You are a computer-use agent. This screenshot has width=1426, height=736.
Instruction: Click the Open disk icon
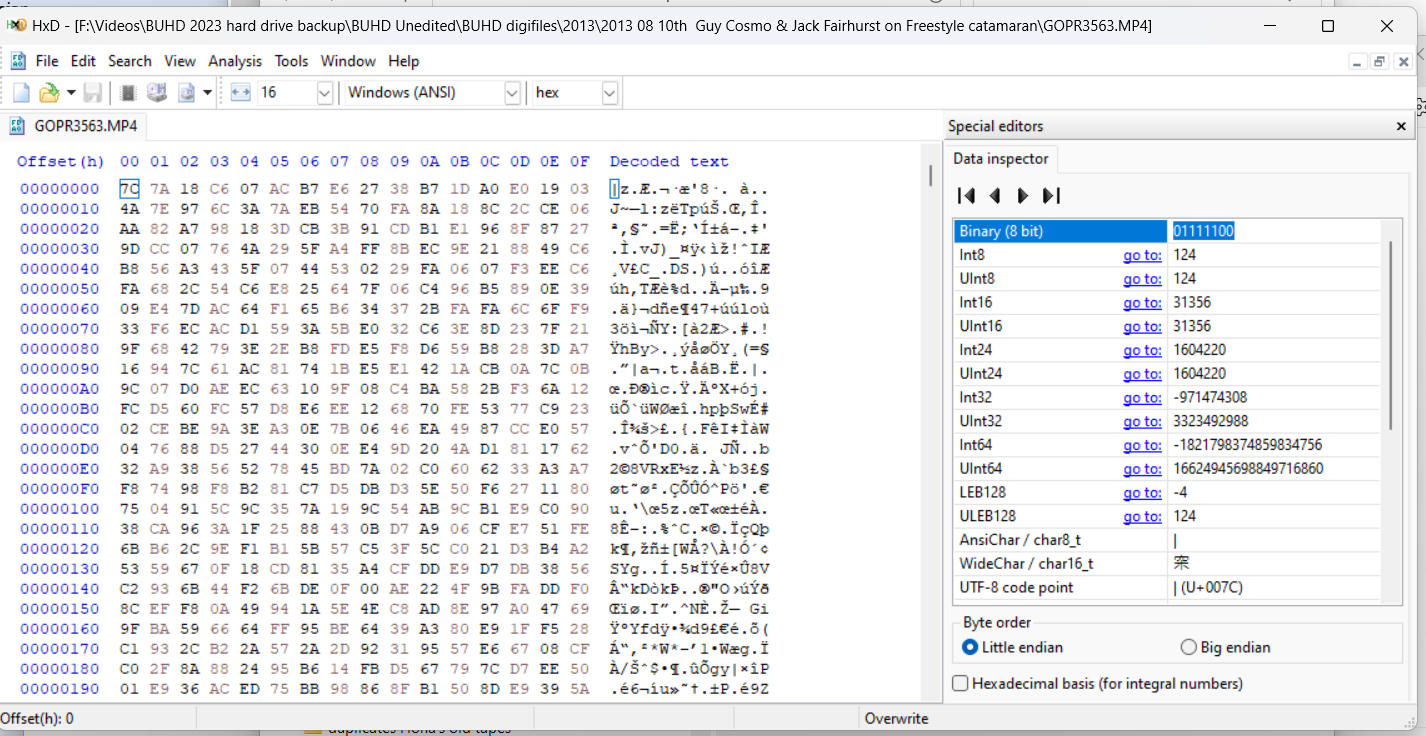click(x=157, y=93)
